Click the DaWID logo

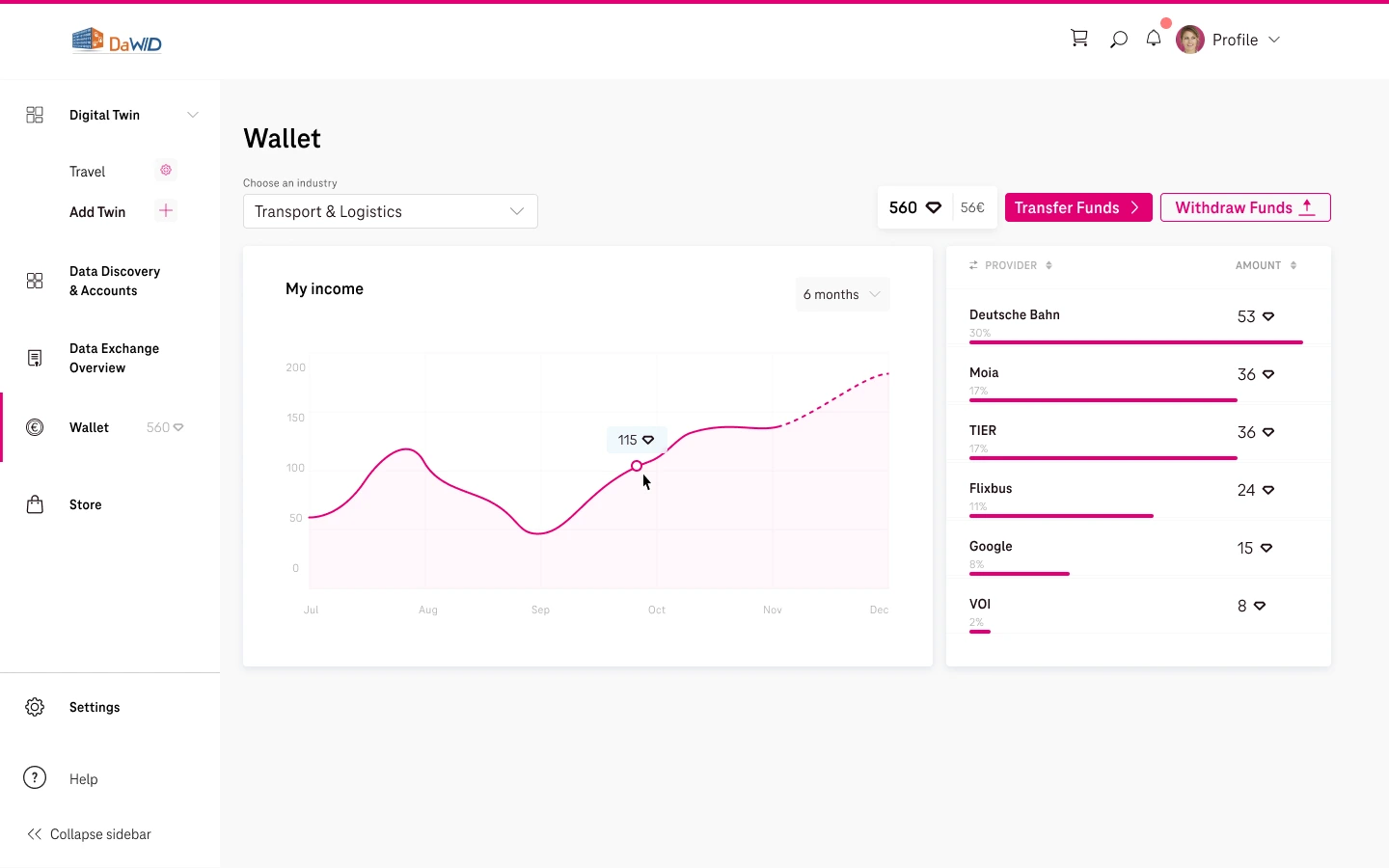pos(117,41)
